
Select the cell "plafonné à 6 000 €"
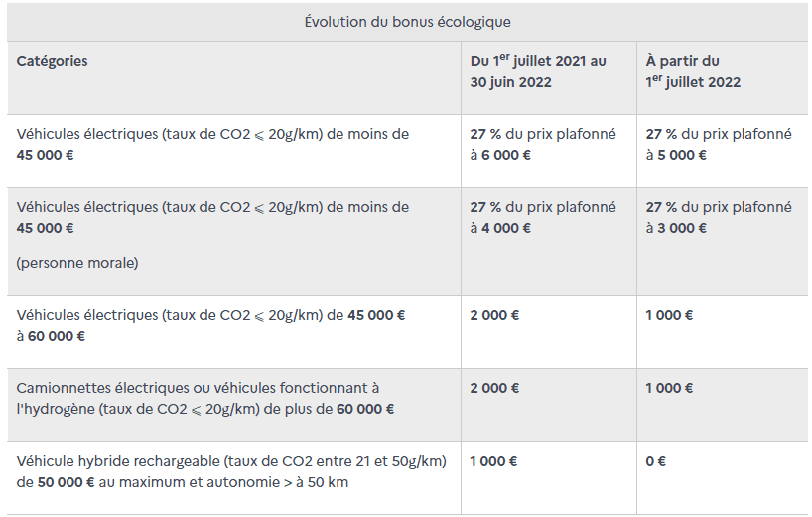pos(543,144)
